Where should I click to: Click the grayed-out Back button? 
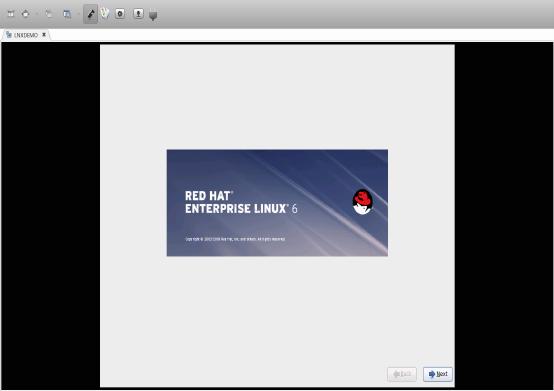pos(402,374)
